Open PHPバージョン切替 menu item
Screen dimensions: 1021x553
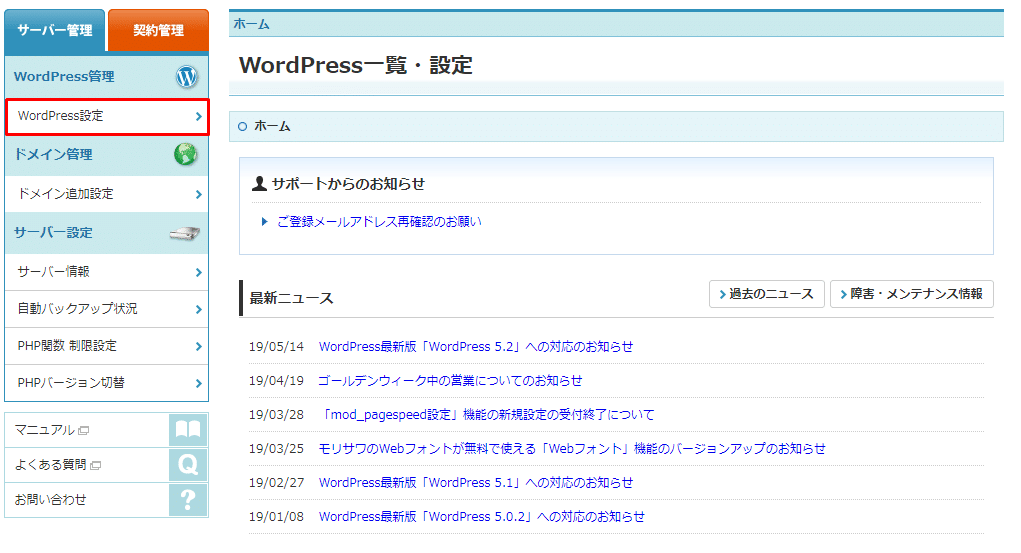point(107,383)
